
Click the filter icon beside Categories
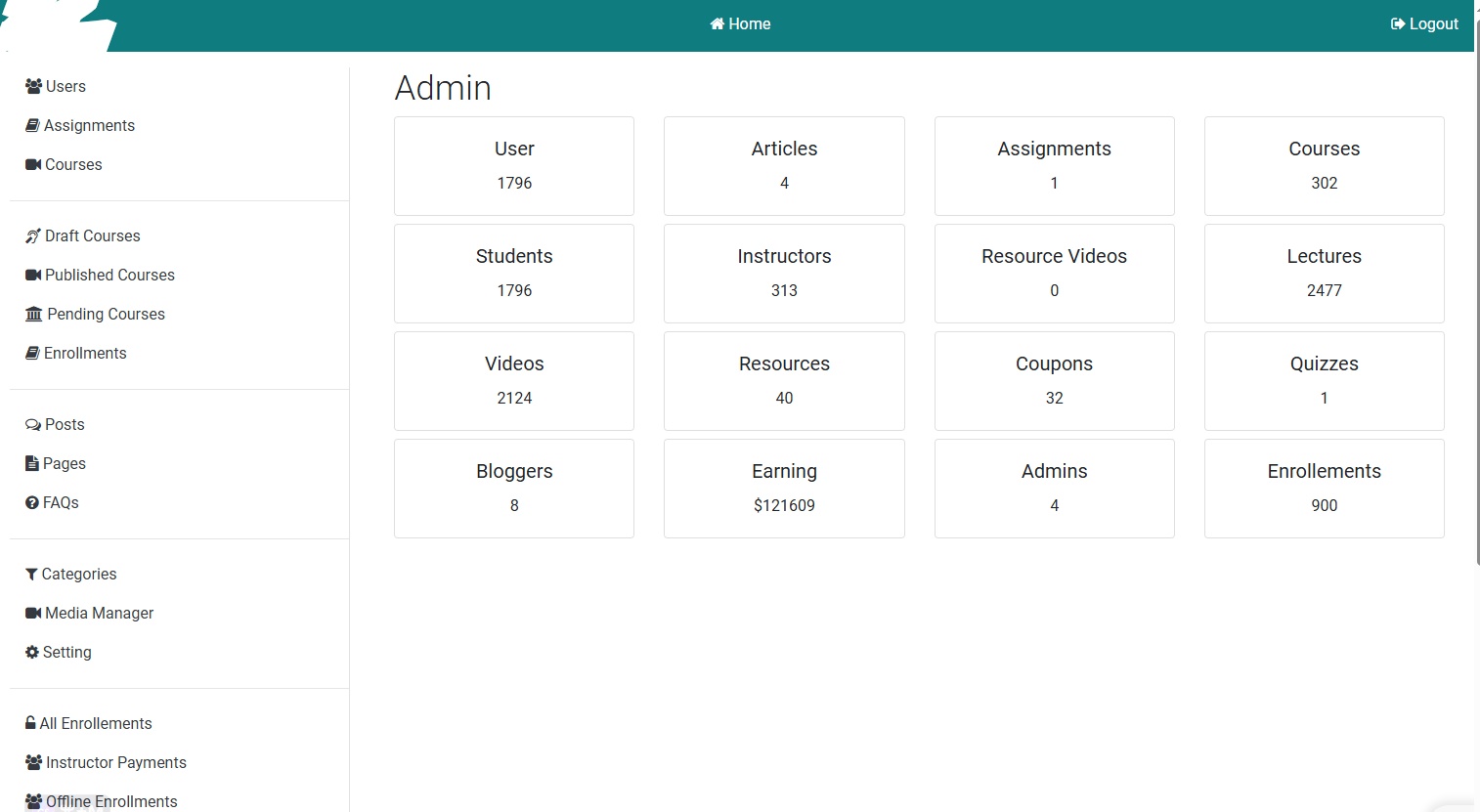pyautogui.click(x=31, y=574)
